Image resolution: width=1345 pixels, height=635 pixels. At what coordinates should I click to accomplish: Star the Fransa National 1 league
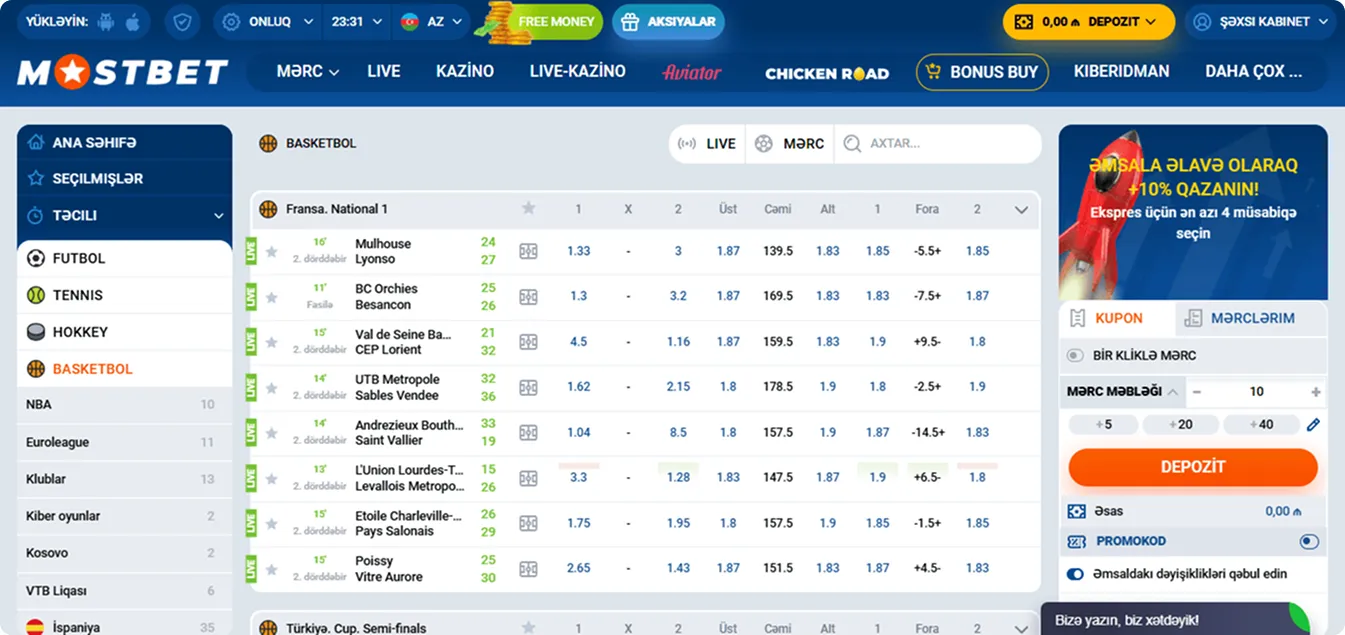(x=528, y=209)
